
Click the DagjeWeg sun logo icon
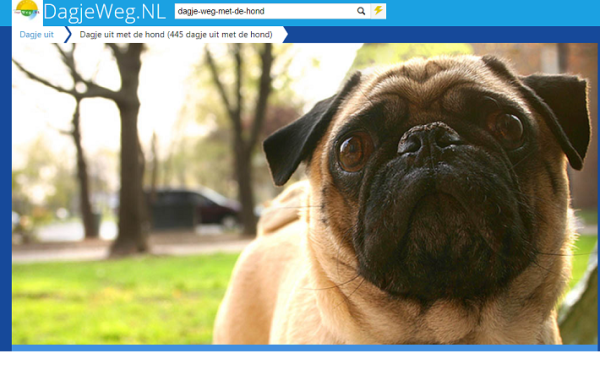tap(27, 9)
